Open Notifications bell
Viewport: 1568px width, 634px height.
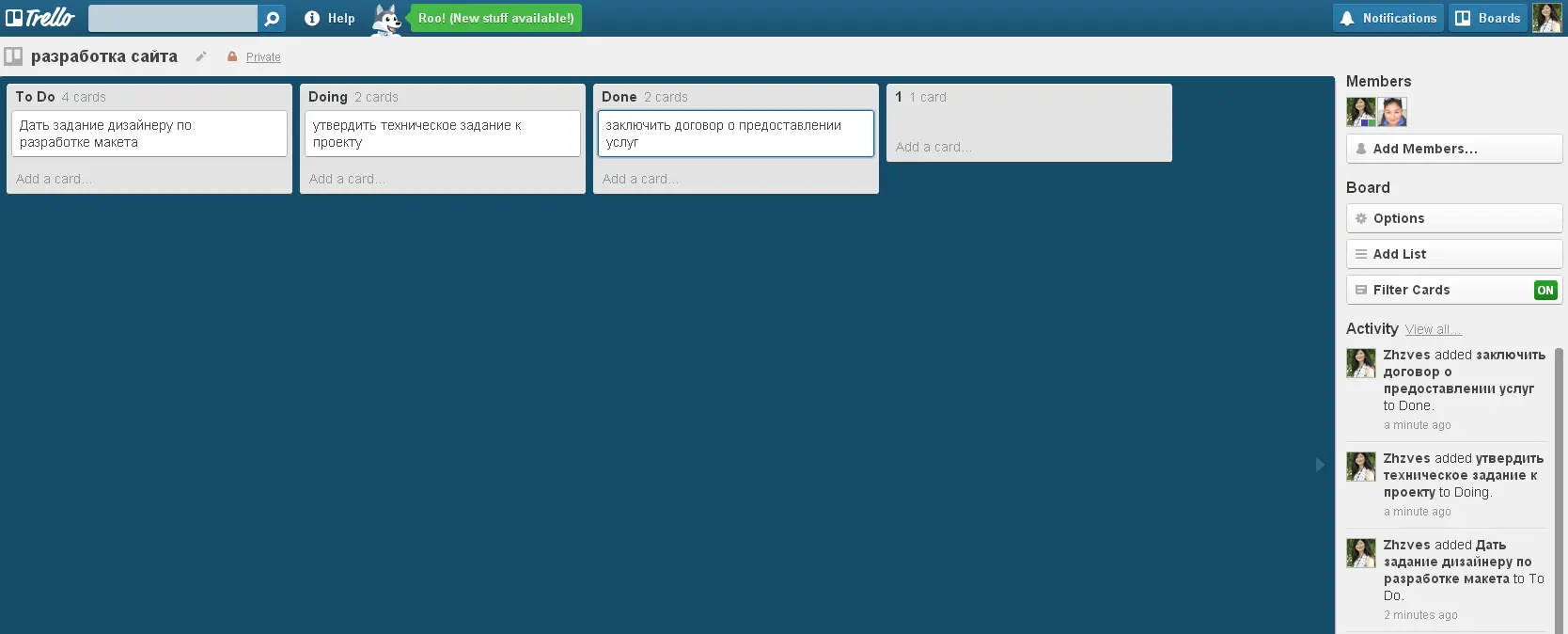point(1388,18)
